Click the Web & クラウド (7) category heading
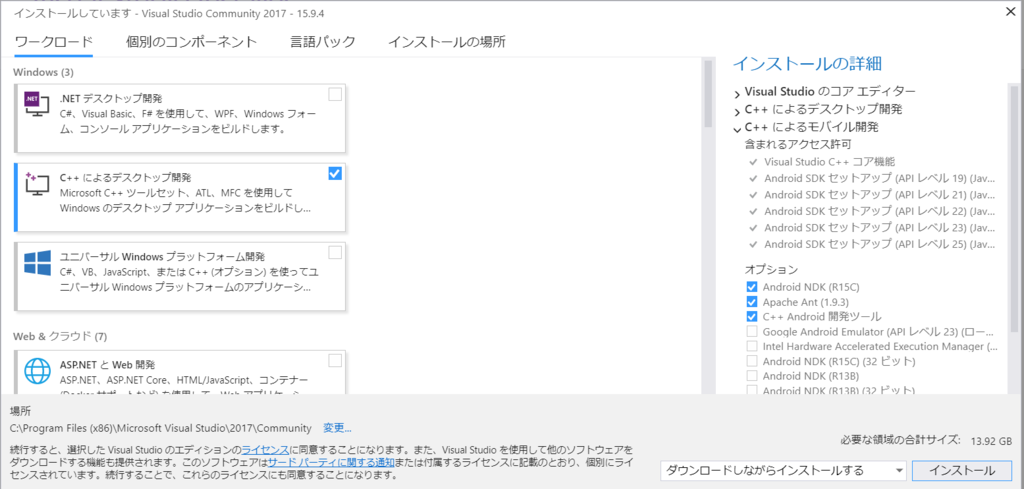 59,337
